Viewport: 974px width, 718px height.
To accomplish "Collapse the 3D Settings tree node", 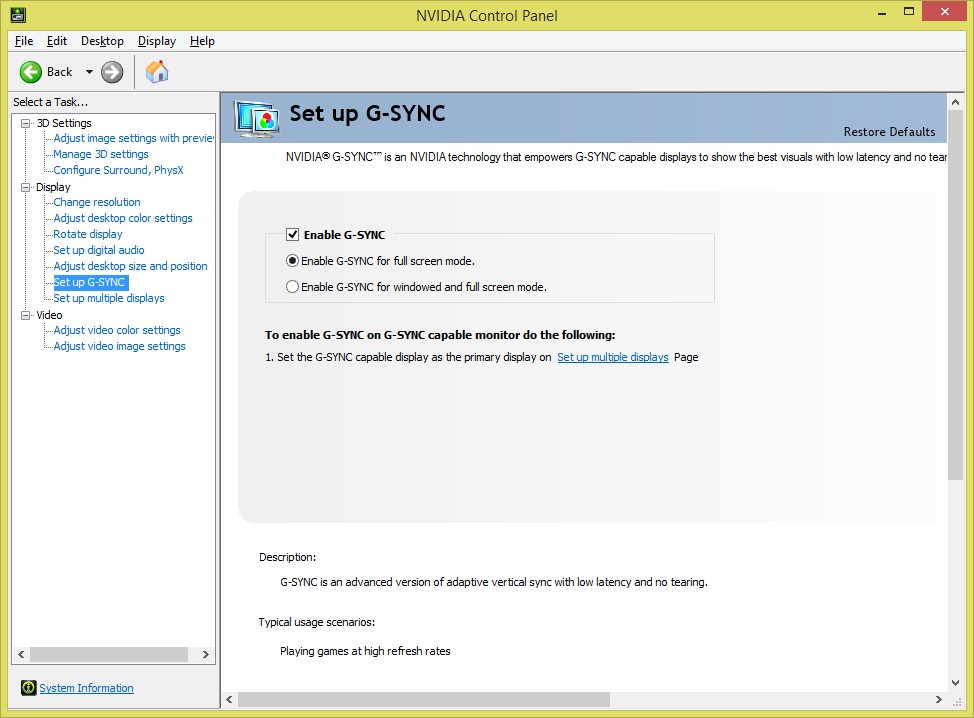I will pyautogui.click(x=25, y=123).
